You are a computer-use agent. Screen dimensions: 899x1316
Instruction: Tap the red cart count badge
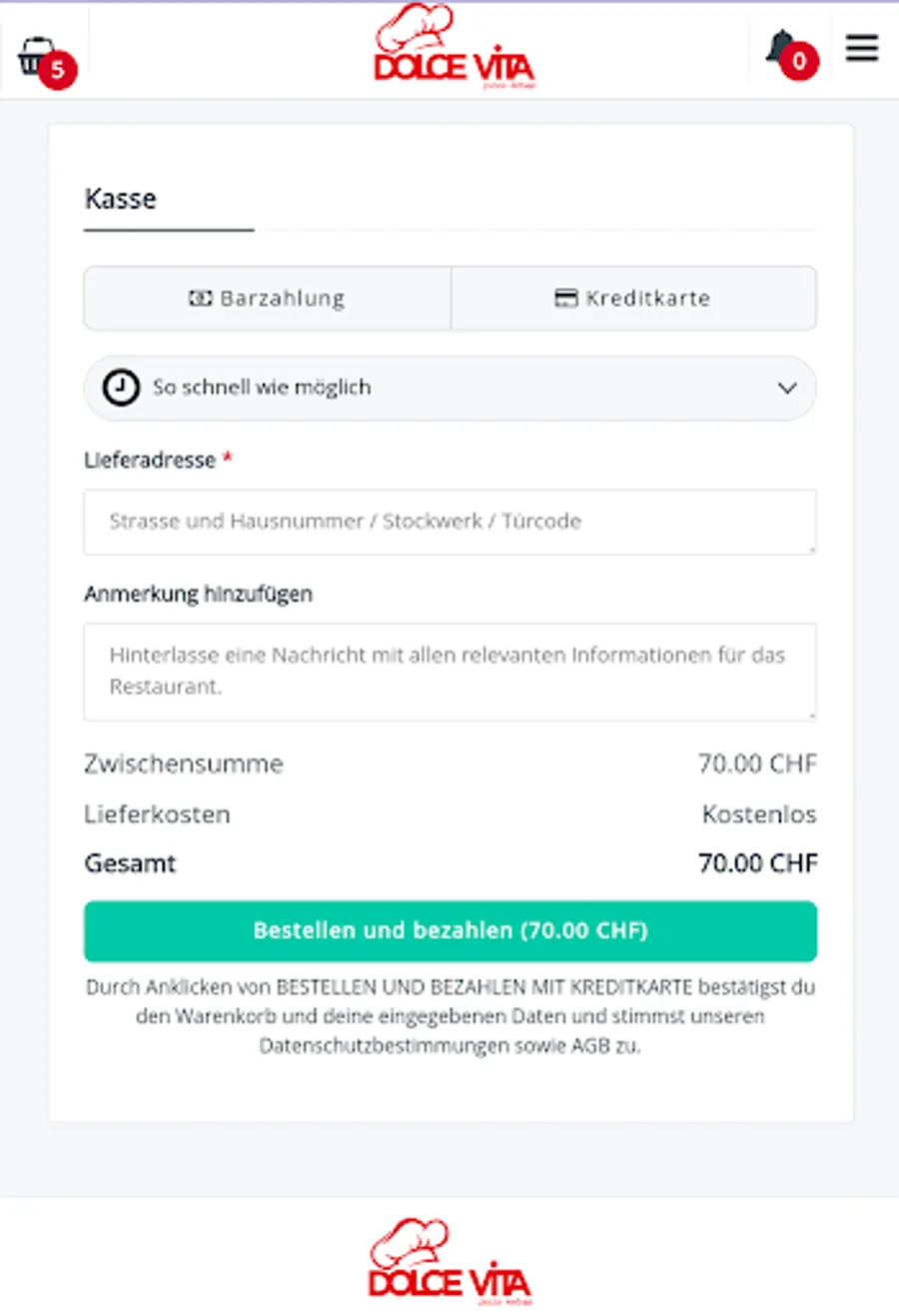point(58,70)
